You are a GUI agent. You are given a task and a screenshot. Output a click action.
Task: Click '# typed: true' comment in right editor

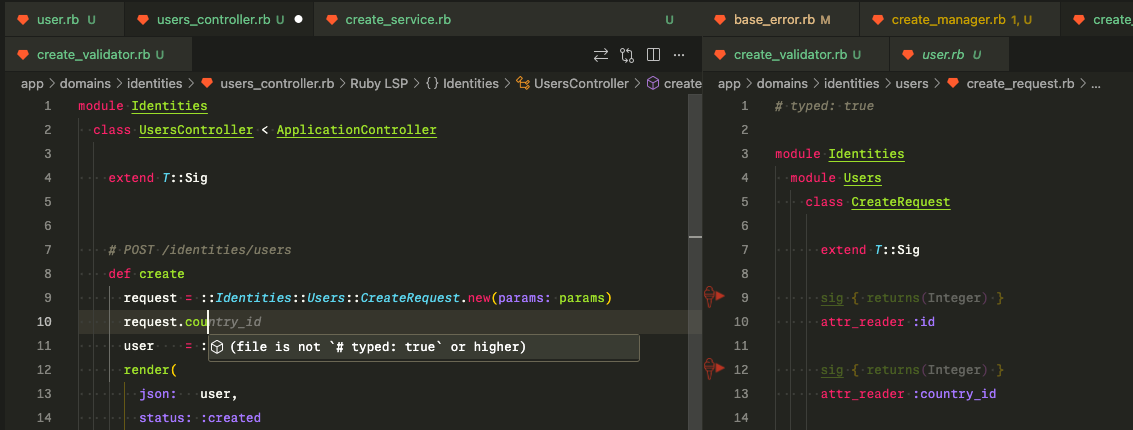tap(824, 106)
